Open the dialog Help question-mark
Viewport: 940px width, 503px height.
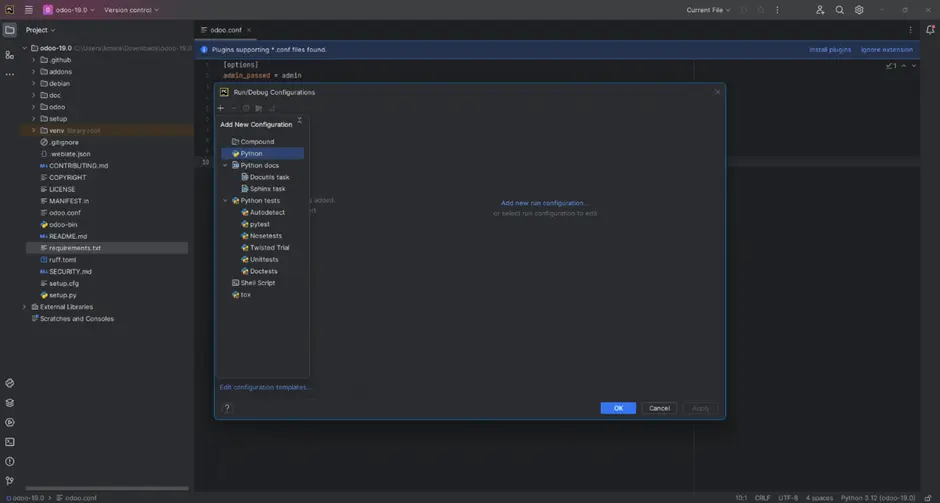click(x=227, y=408)
